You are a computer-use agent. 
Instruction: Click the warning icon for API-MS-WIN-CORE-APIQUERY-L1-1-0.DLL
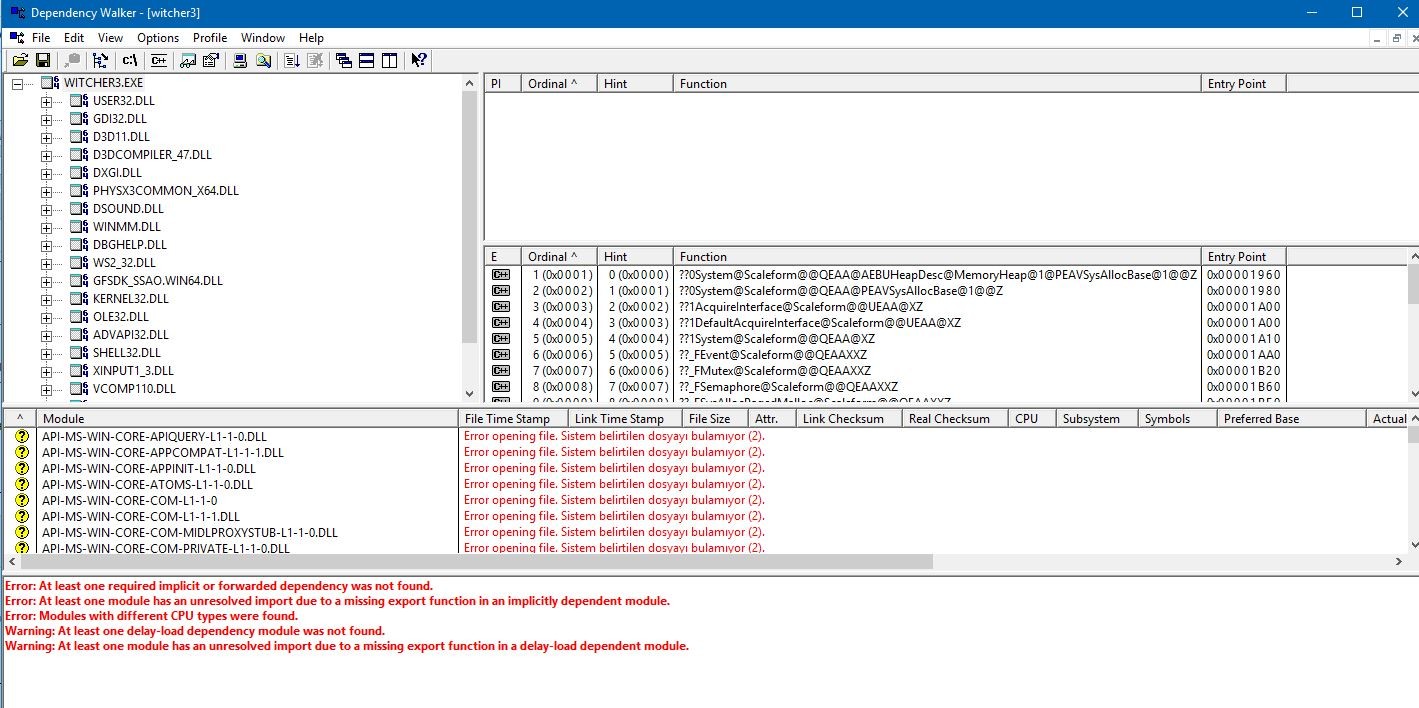22,437
